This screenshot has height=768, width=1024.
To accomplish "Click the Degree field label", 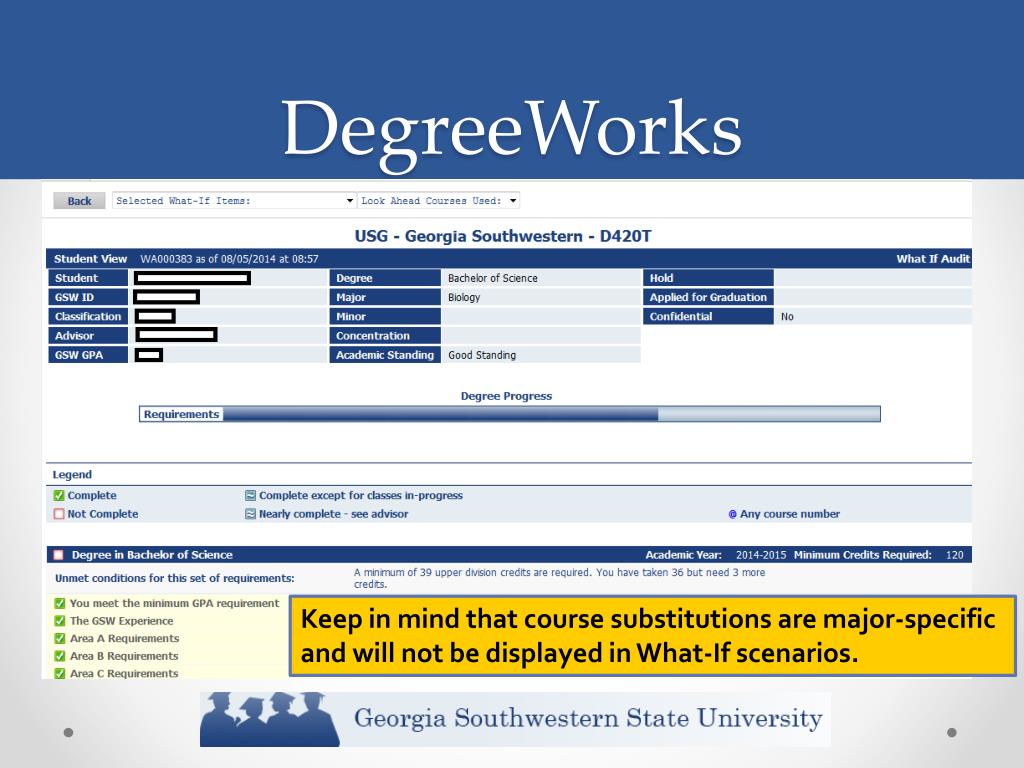I will [x=385, y=278].
